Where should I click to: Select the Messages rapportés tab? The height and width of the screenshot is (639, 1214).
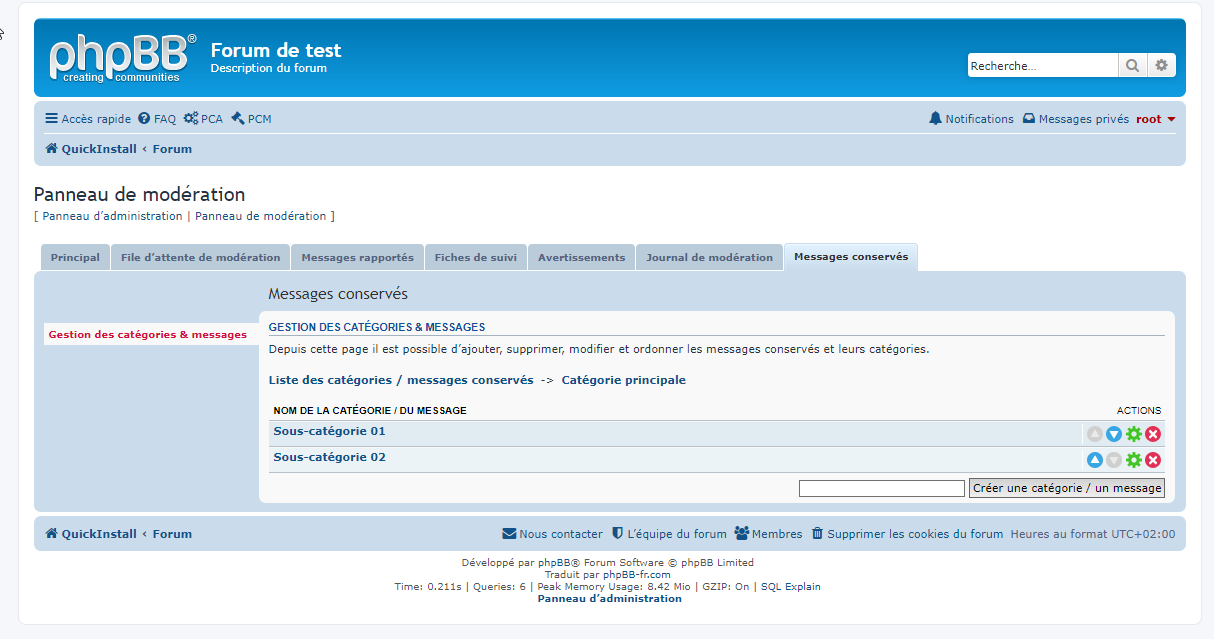357,258
